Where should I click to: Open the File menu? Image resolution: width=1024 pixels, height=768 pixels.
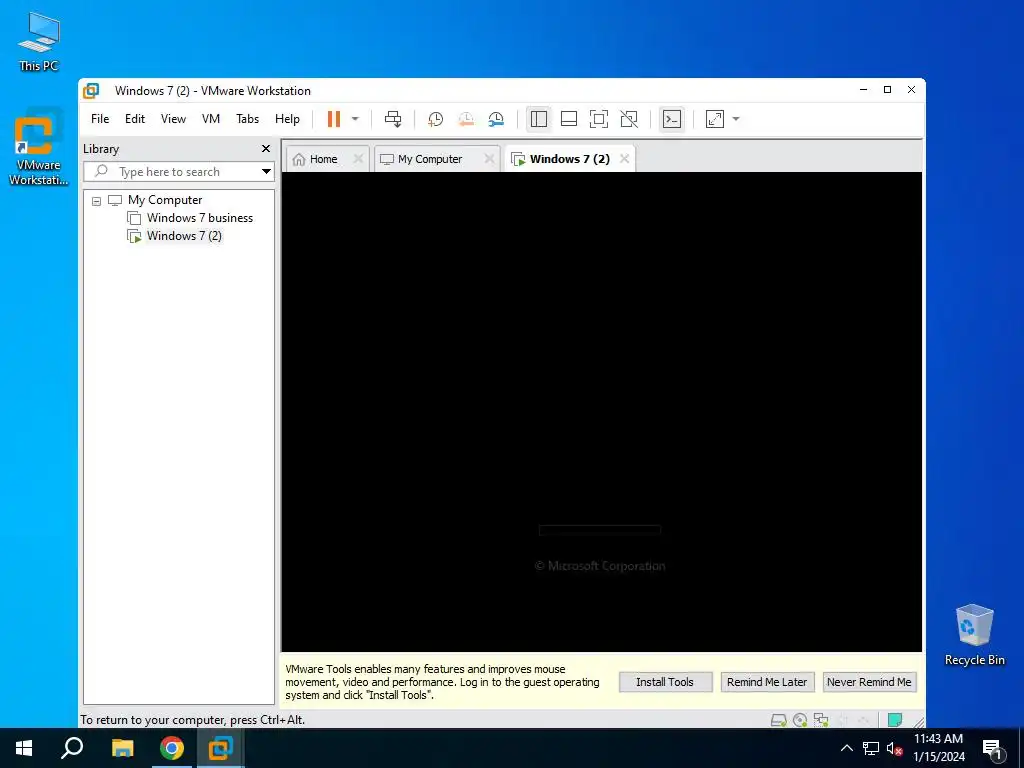point(100,119)
